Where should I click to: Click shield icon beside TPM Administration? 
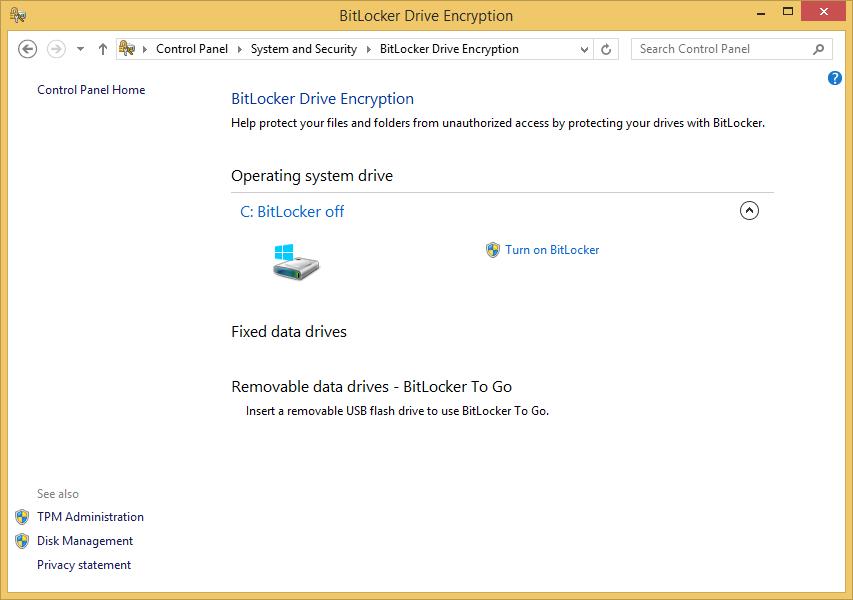[x=22, y=517]
